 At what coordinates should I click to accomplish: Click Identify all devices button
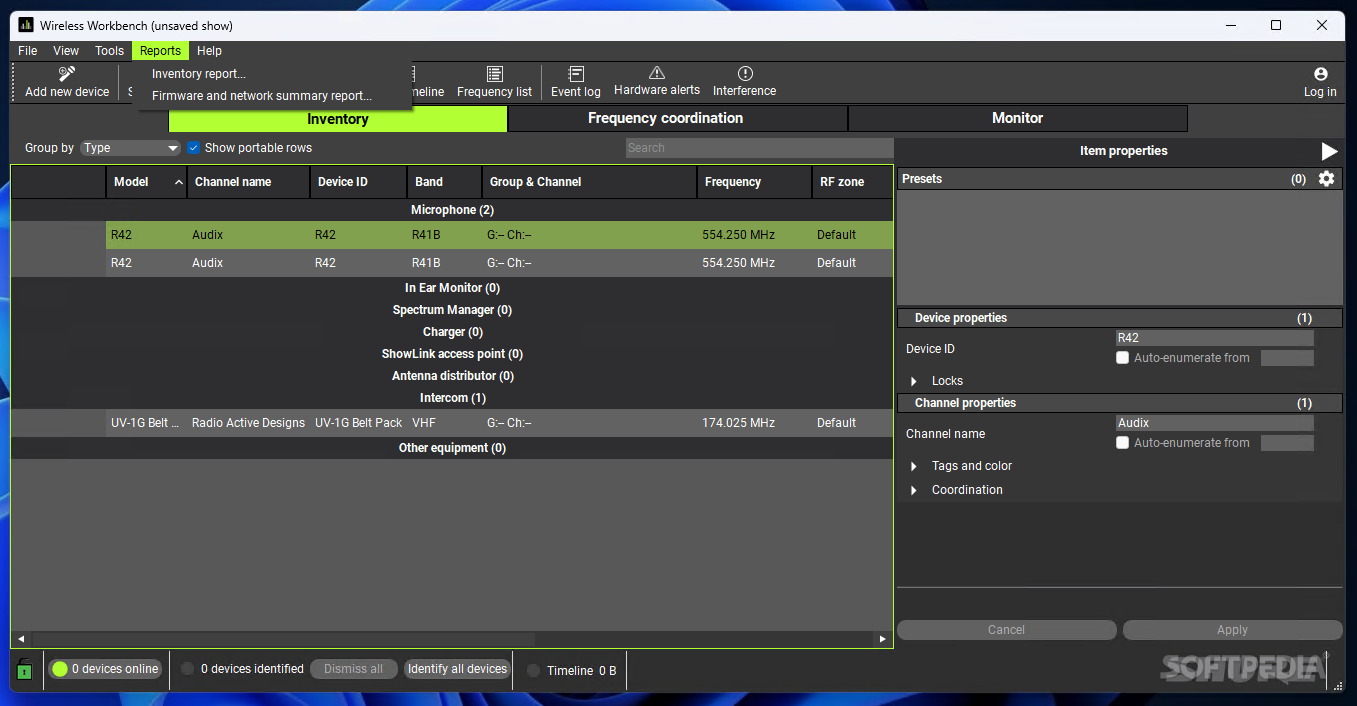coord(457,669)
